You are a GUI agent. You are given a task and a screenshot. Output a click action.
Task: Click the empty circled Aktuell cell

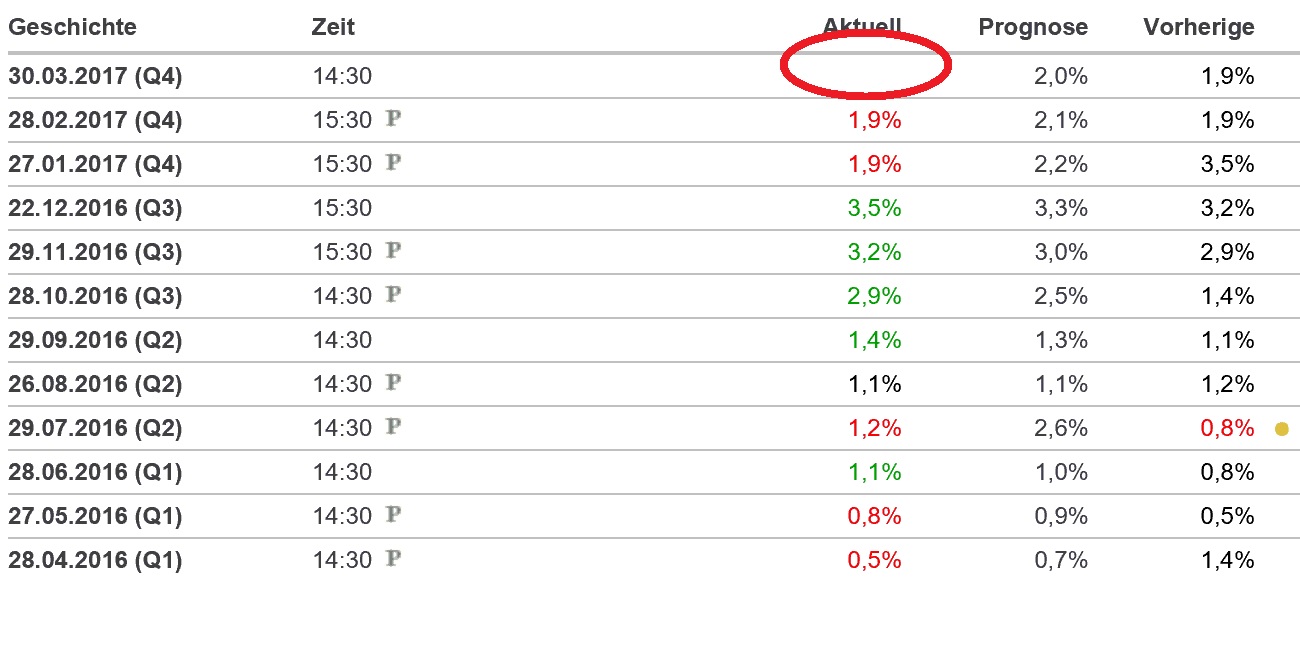point(864,66)
